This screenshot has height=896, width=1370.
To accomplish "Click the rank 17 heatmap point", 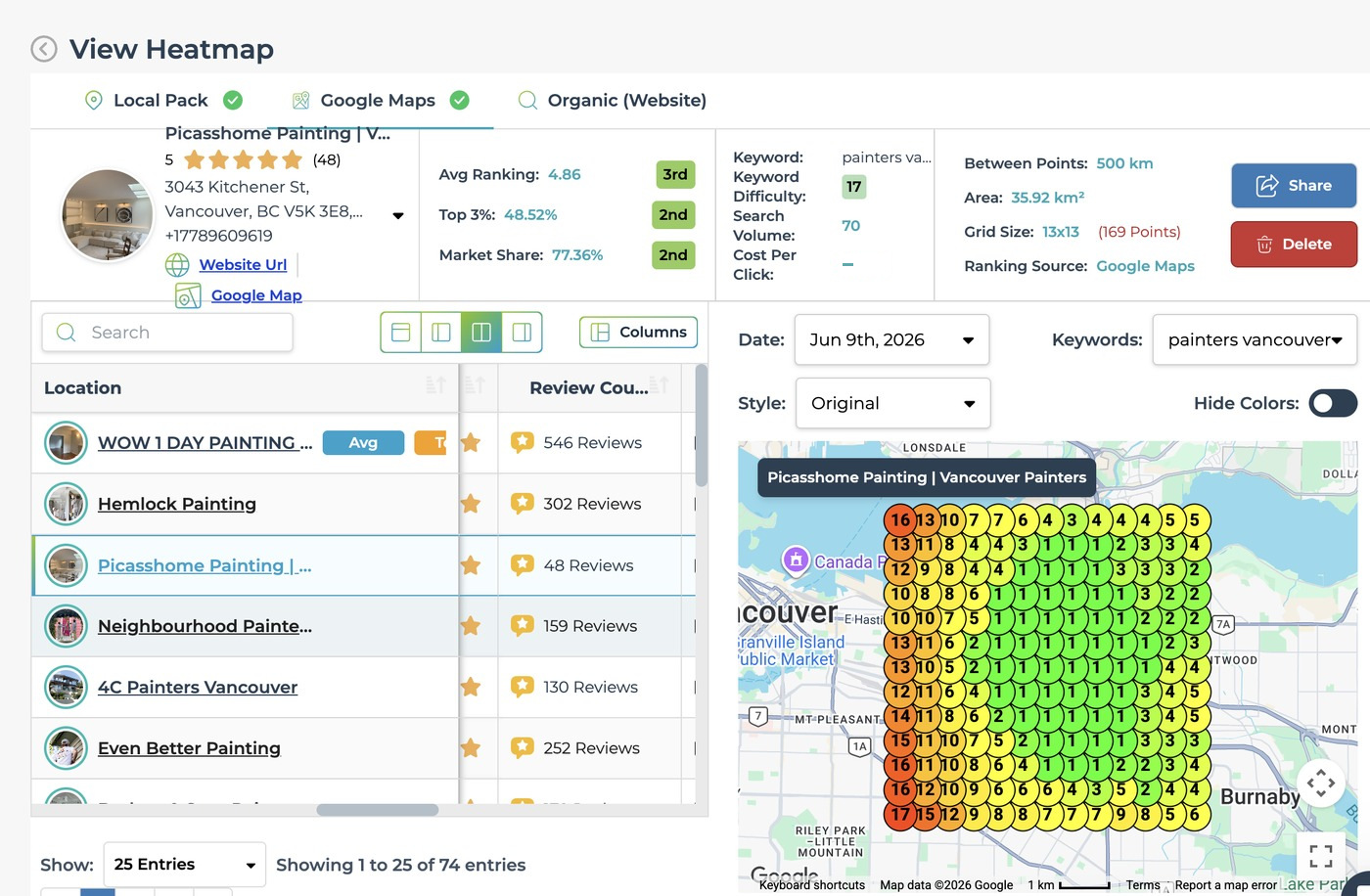I will (900, 814).
